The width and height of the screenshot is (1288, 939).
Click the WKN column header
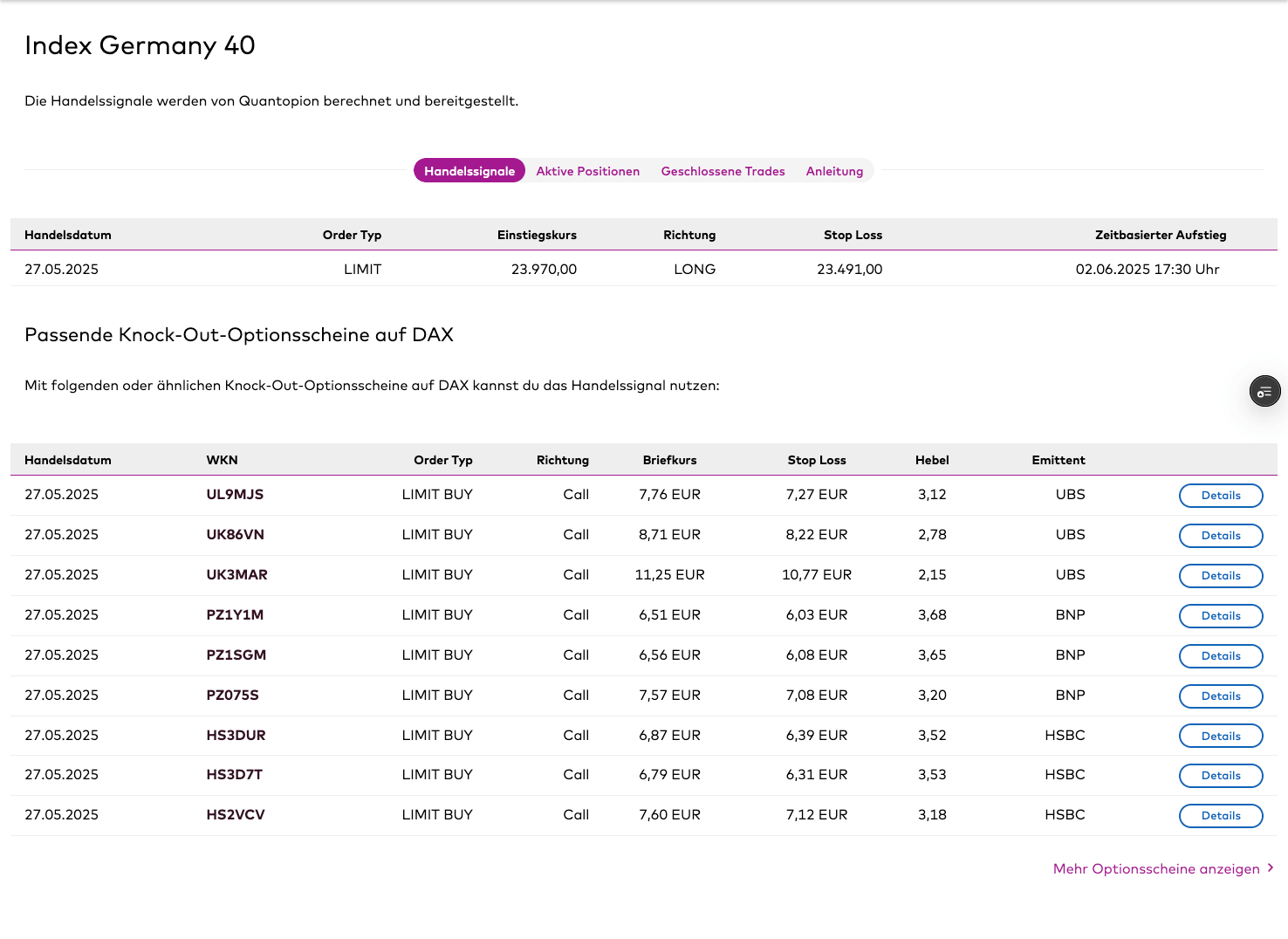coord(222,460)
